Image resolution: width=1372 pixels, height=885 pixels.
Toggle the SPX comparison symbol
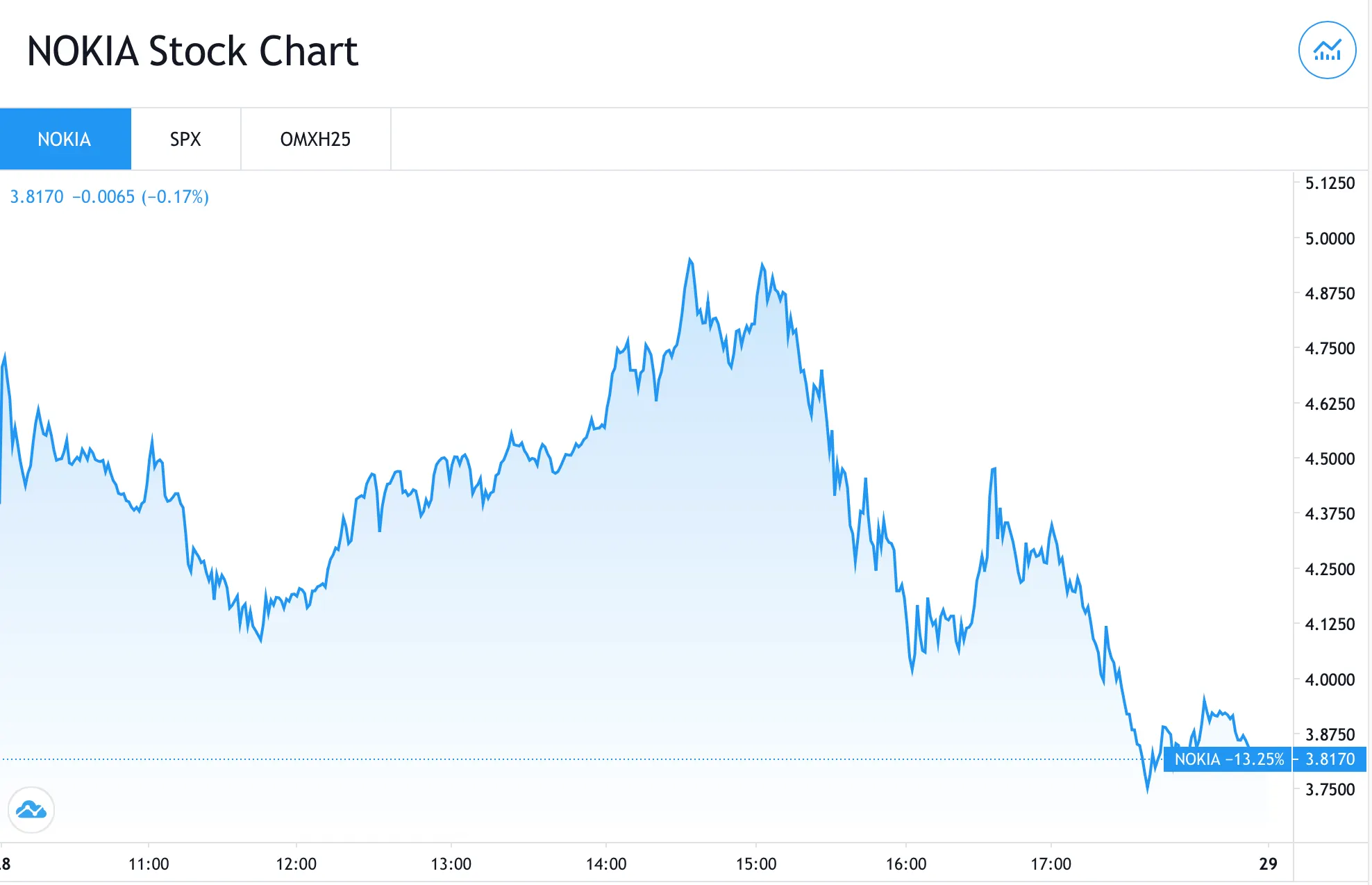[185, 139]
